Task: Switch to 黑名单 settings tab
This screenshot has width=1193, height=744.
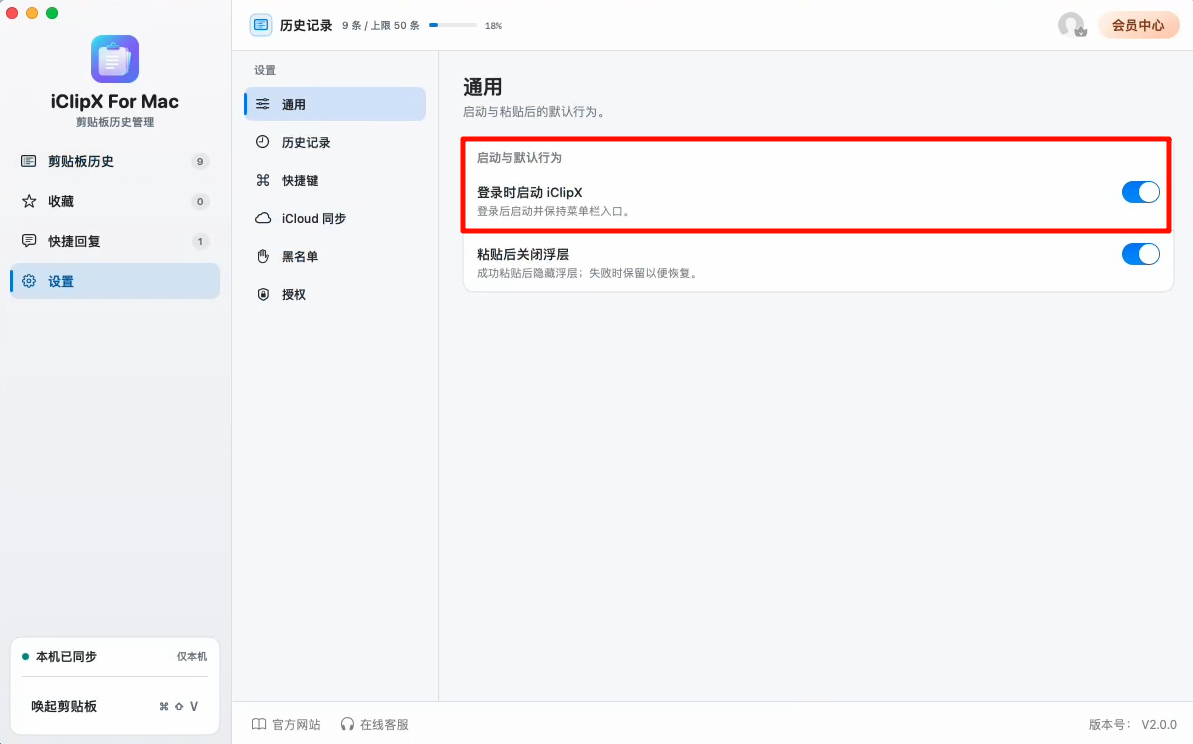Action: coord(335,256)
